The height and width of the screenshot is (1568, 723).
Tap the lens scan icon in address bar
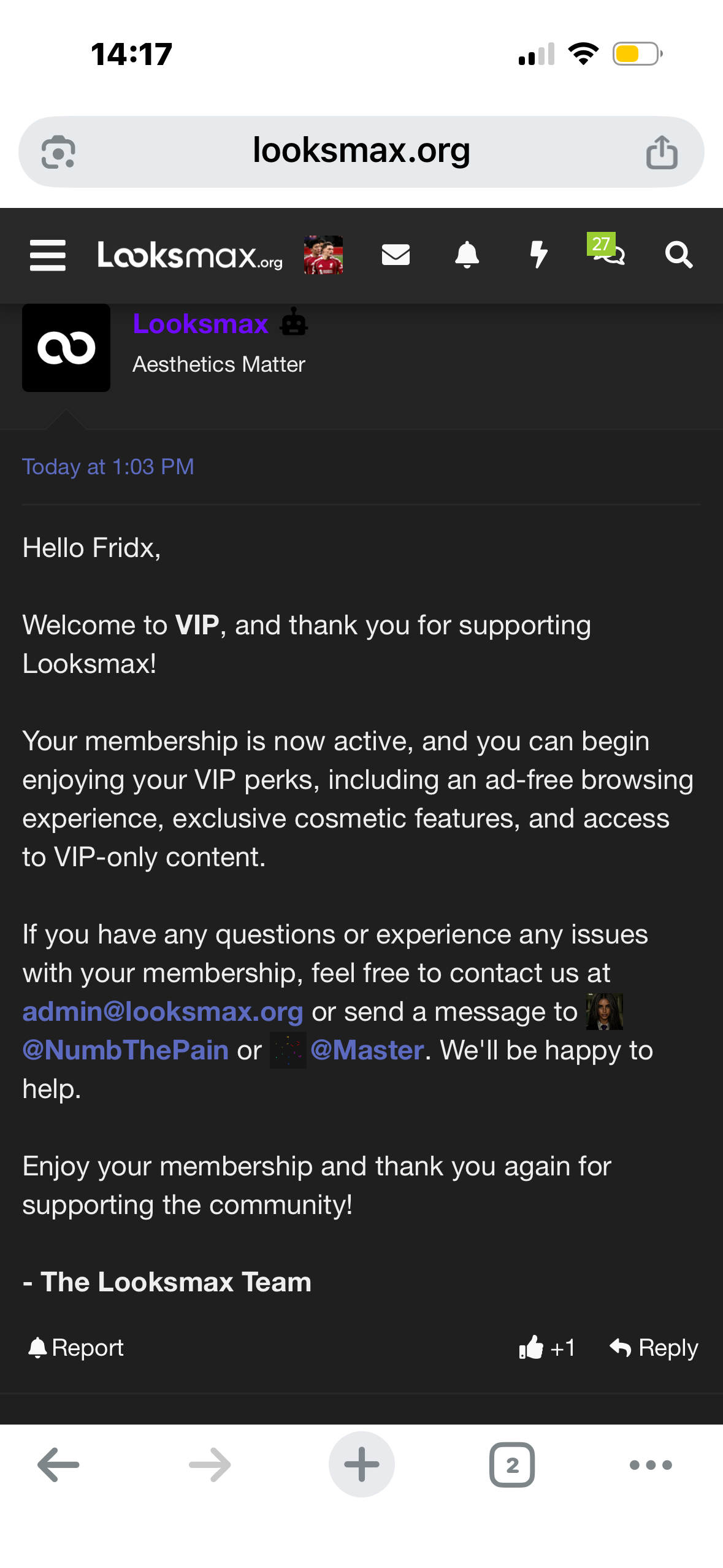(x=58, y=152)
